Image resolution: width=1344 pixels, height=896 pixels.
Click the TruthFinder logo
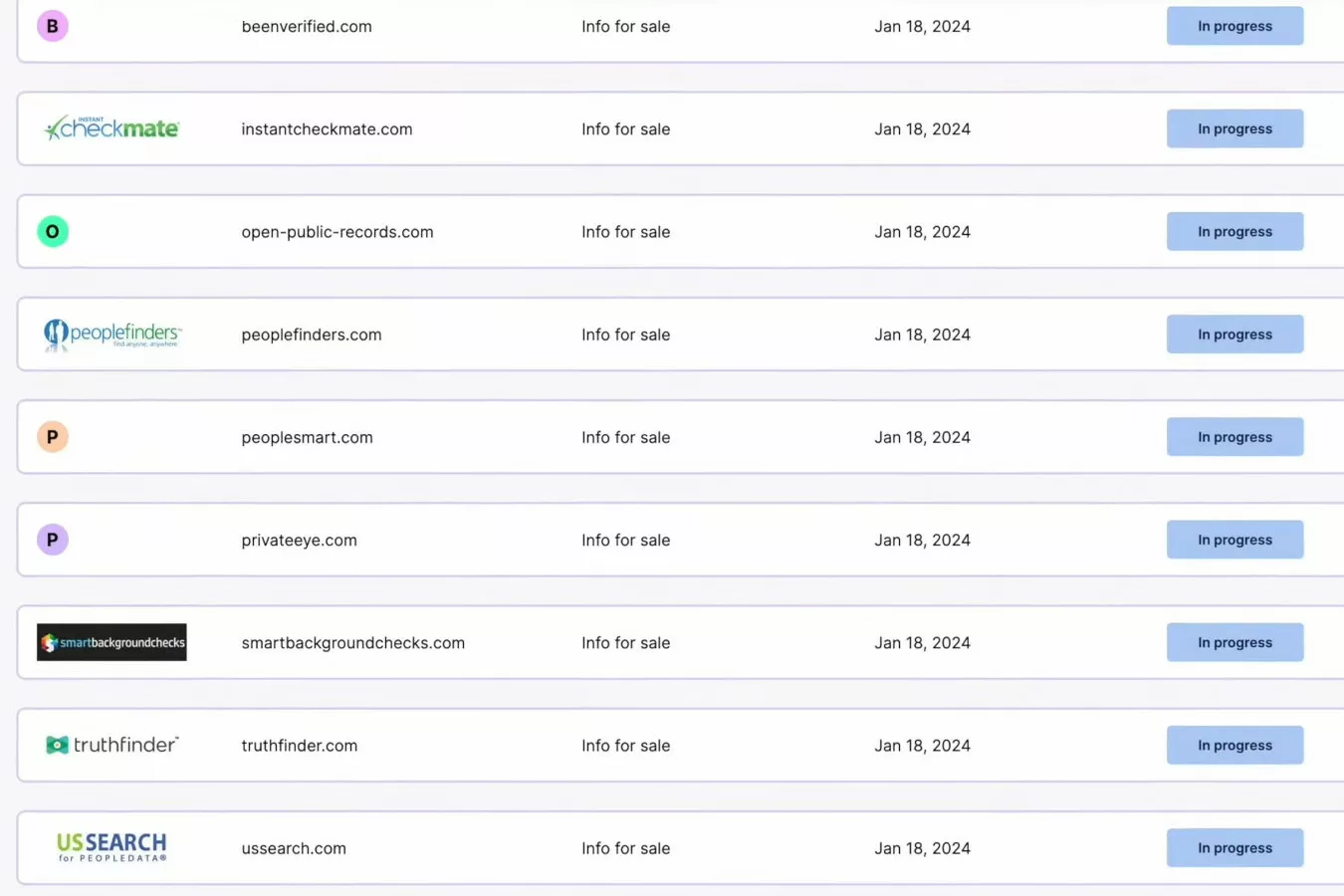click(112, 745)
